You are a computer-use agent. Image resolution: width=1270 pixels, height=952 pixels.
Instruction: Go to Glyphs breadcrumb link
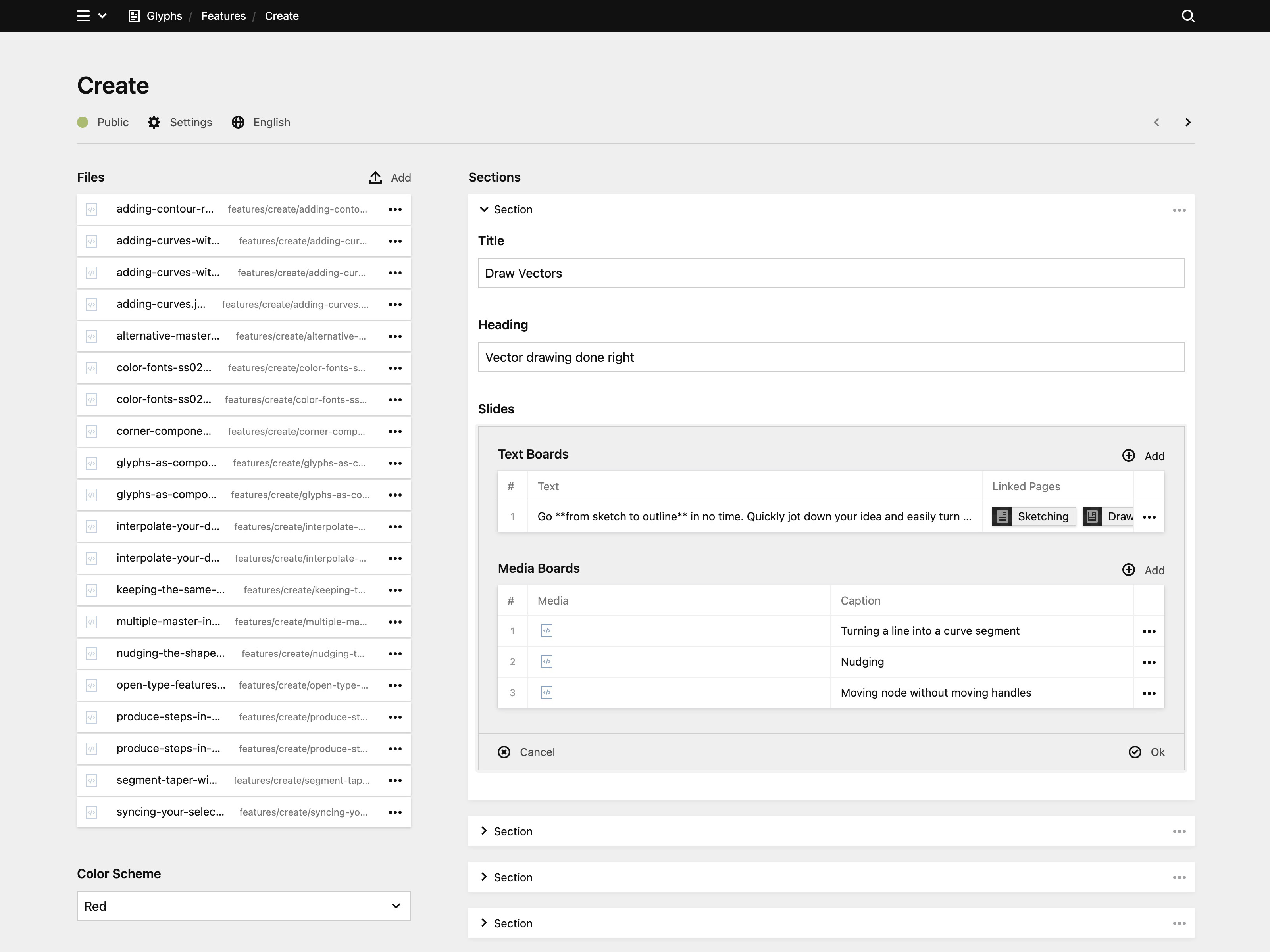tap(164, 16)
